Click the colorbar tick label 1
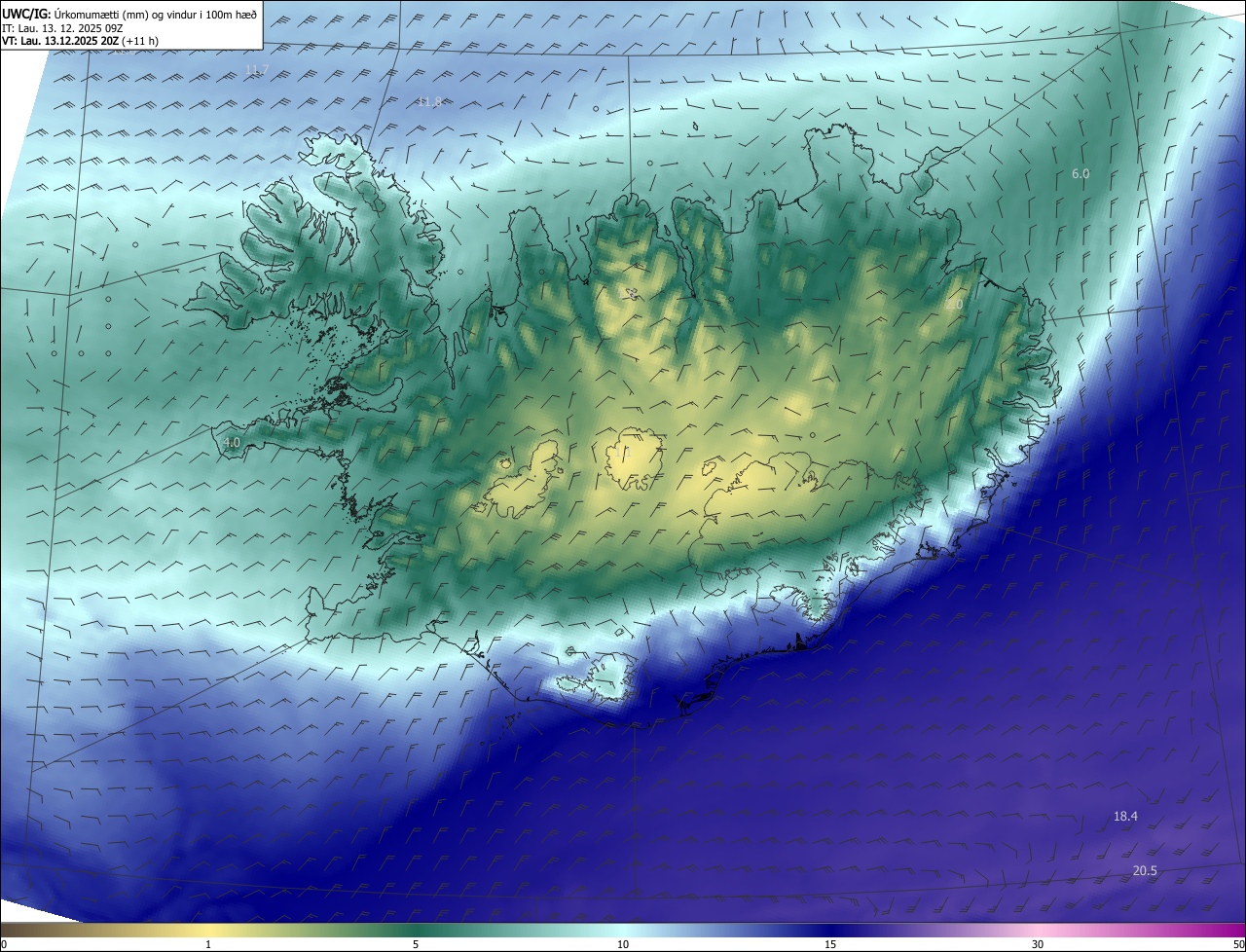1246x952 pixels. point(208,944)
